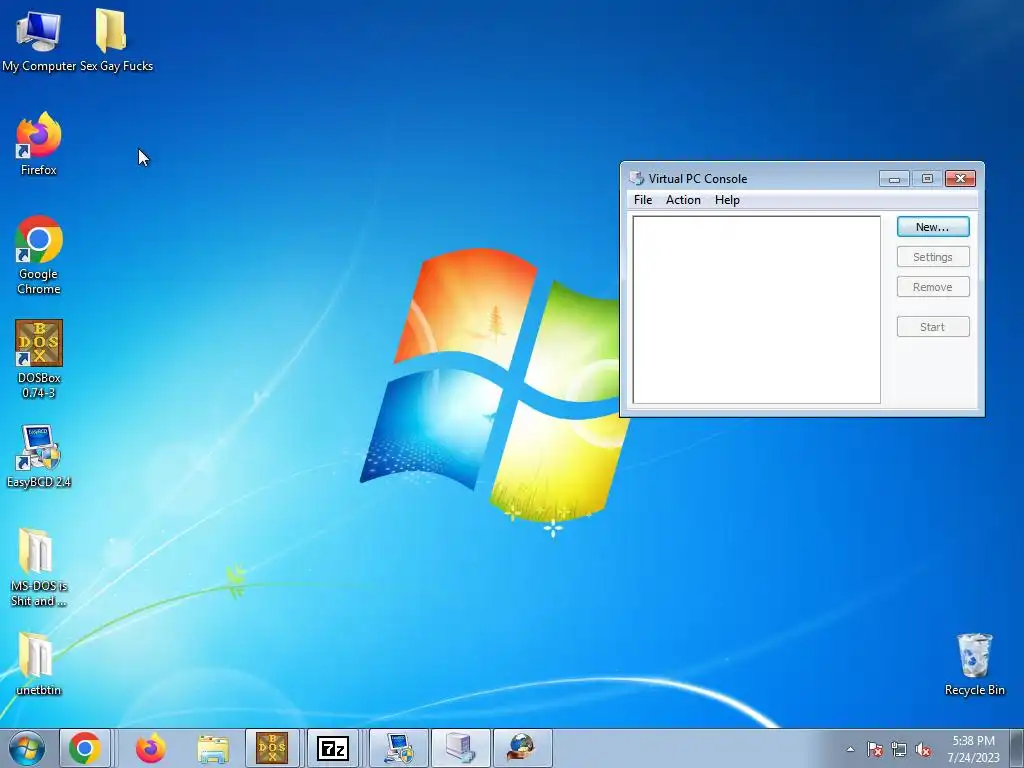Show hidden tray icons arrow
1024x768 pixels.
pos(850,749)
